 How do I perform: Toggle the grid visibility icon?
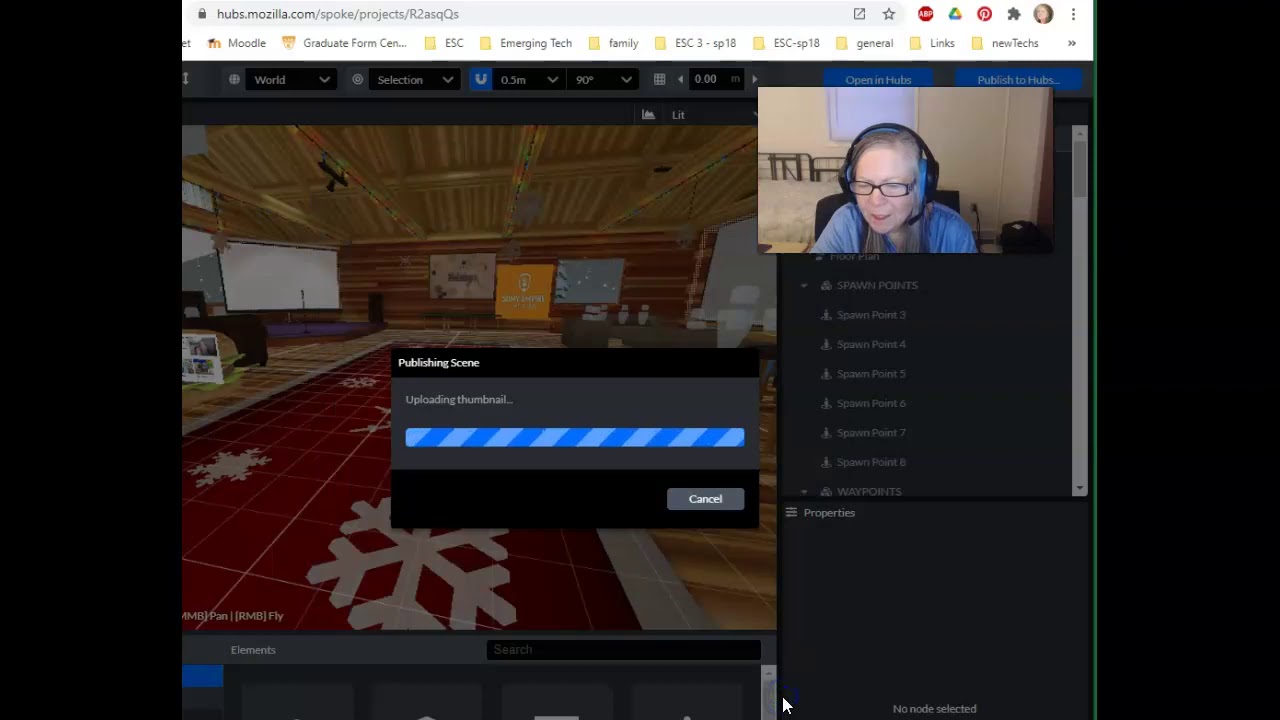click(659, 80)
